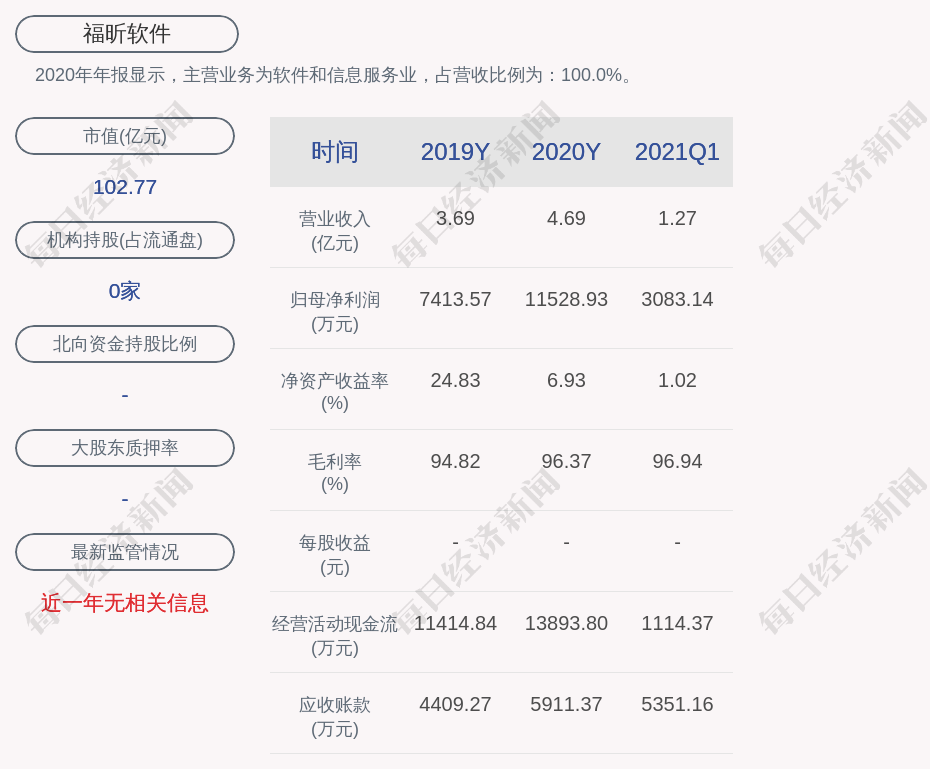This screenshot has height=769, width=930.
Task: Click the 应收账款(万元) row label
Action: point(335,717)
